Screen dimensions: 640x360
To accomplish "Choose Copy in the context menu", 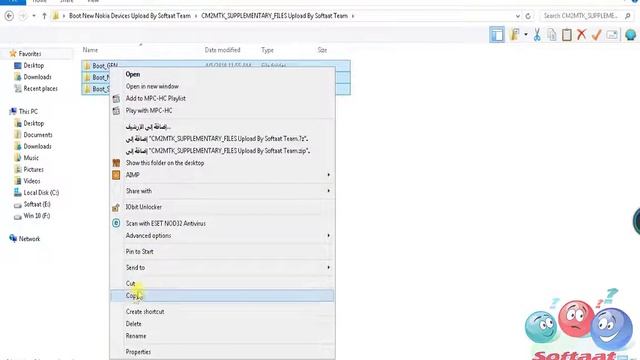I will point(222,296).
